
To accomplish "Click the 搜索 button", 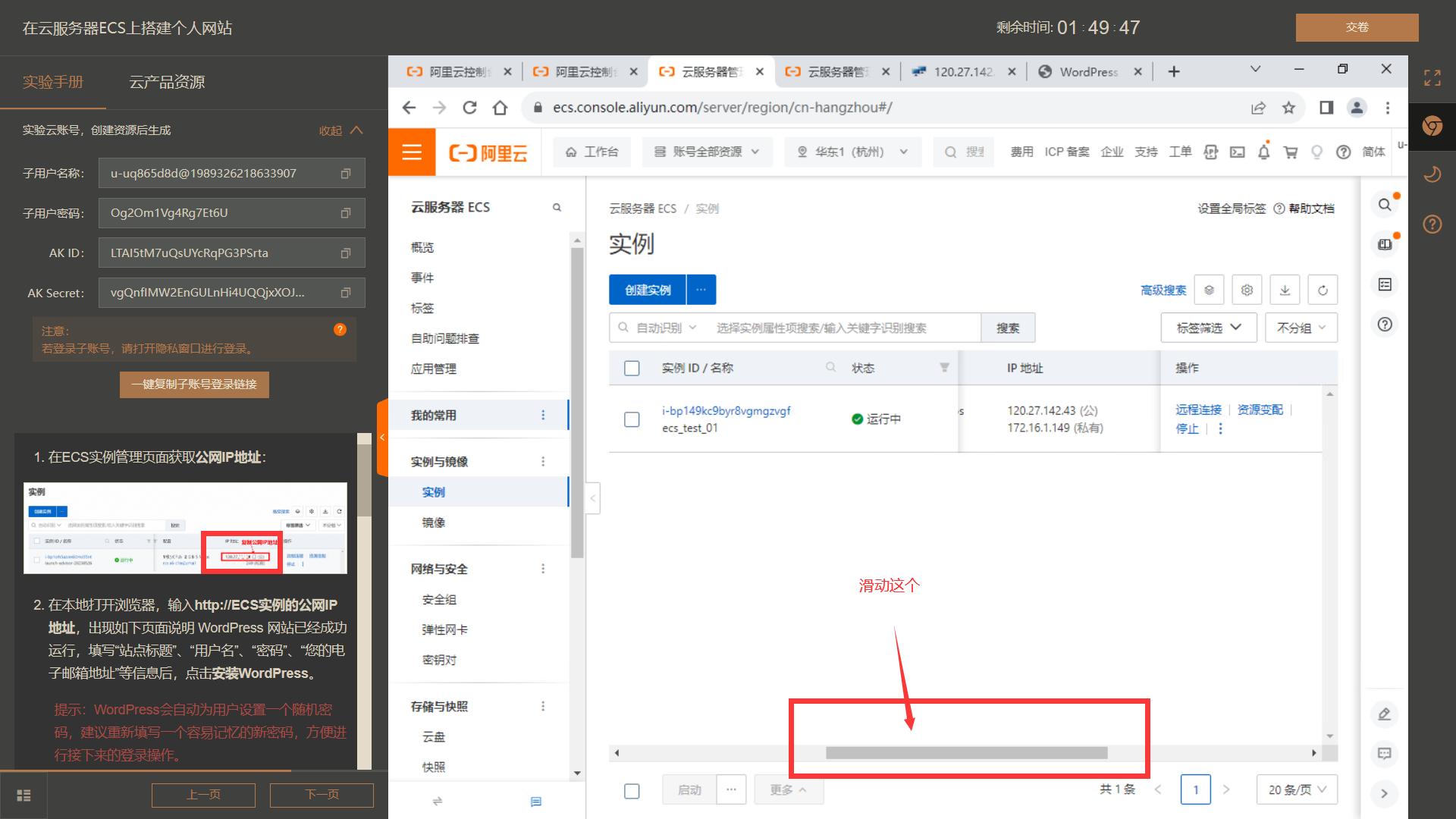I will coord(1008,328).
